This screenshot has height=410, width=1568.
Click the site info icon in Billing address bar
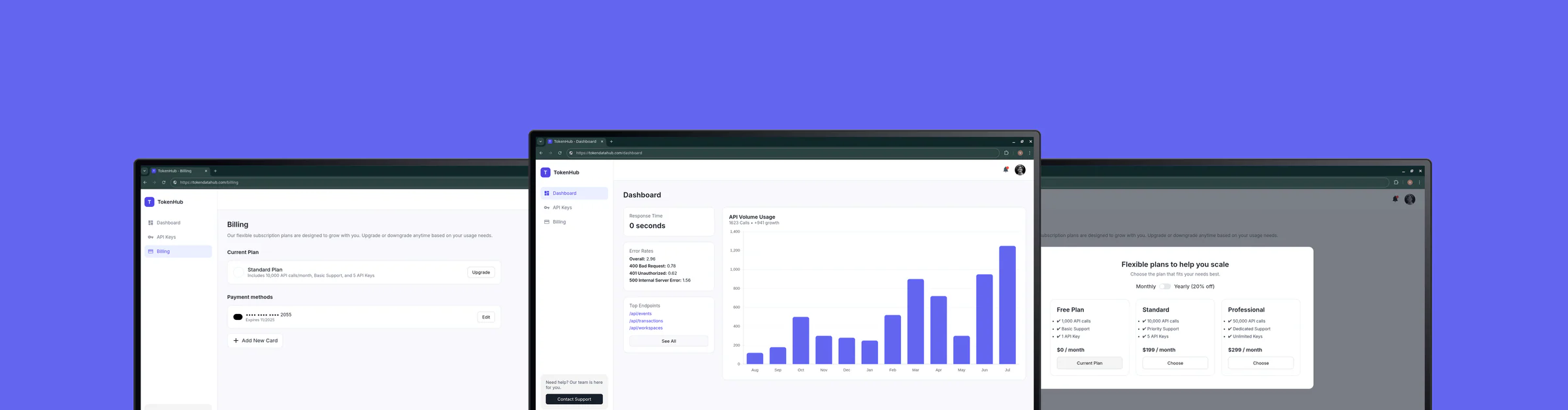pyautogui.click(x=175, y=182)
